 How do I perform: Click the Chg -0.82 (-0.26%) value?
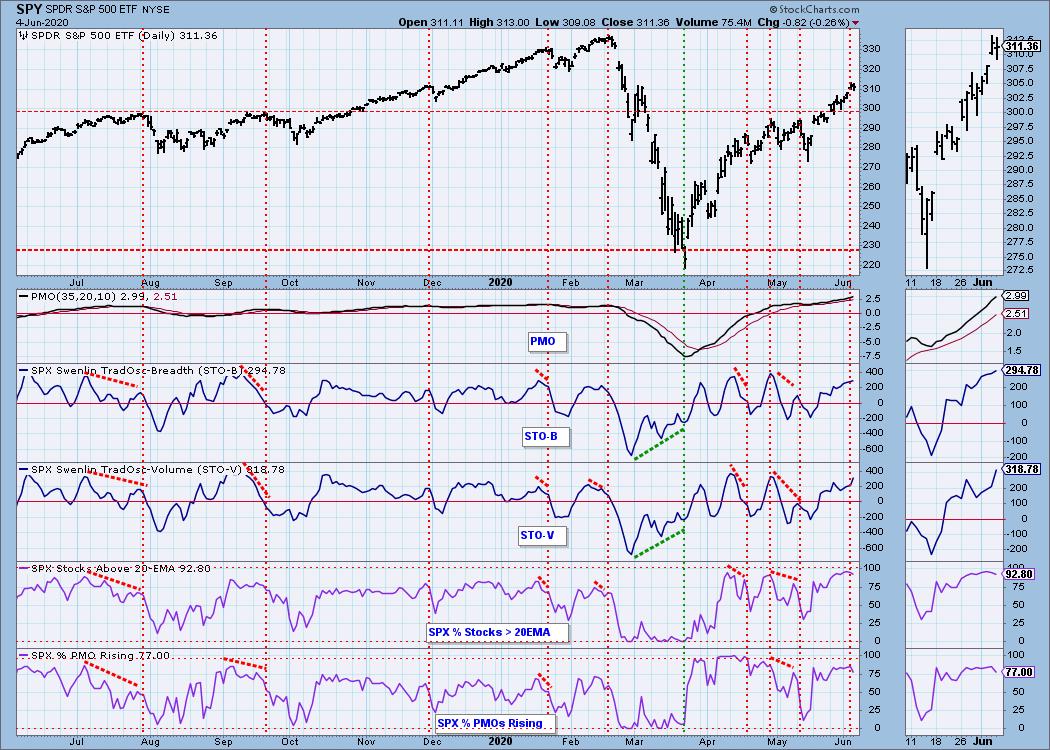pyautogui.click(x=804, y=22)
